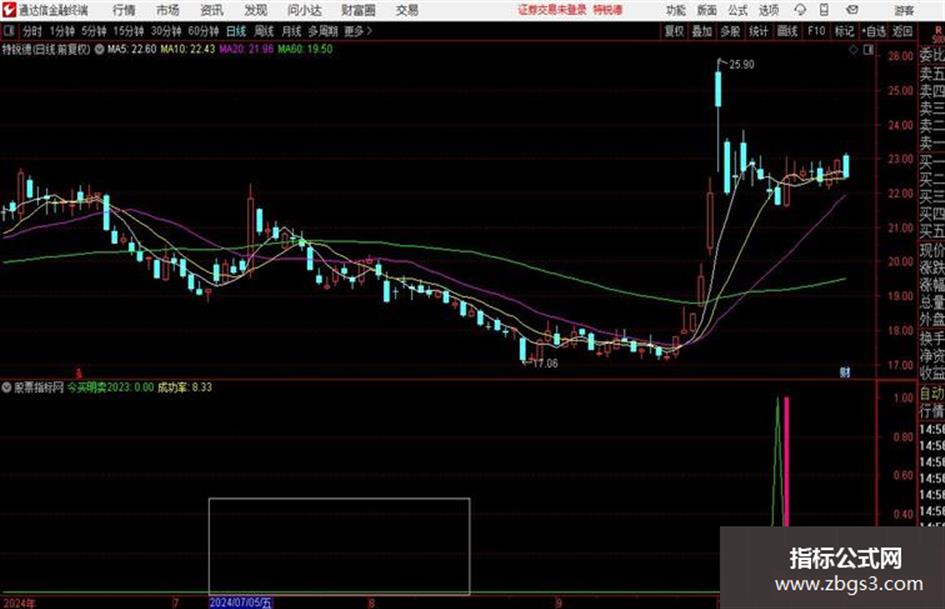Open the main chart indicator dropdown after 特锐德
945x609 pixels.
tap(99, 49)
